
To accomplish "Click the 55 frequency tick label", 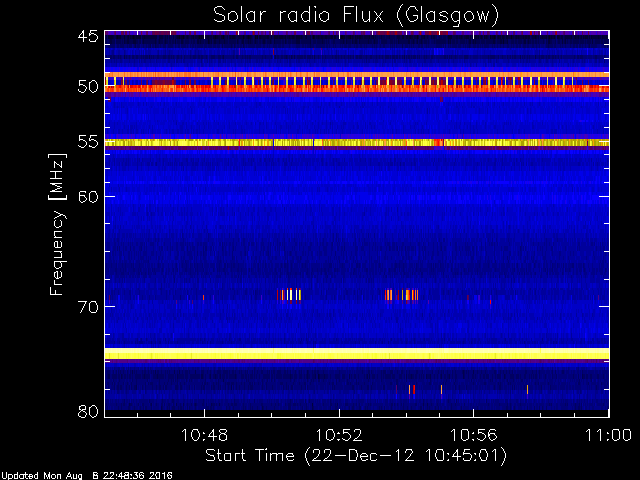I will 88,142.
